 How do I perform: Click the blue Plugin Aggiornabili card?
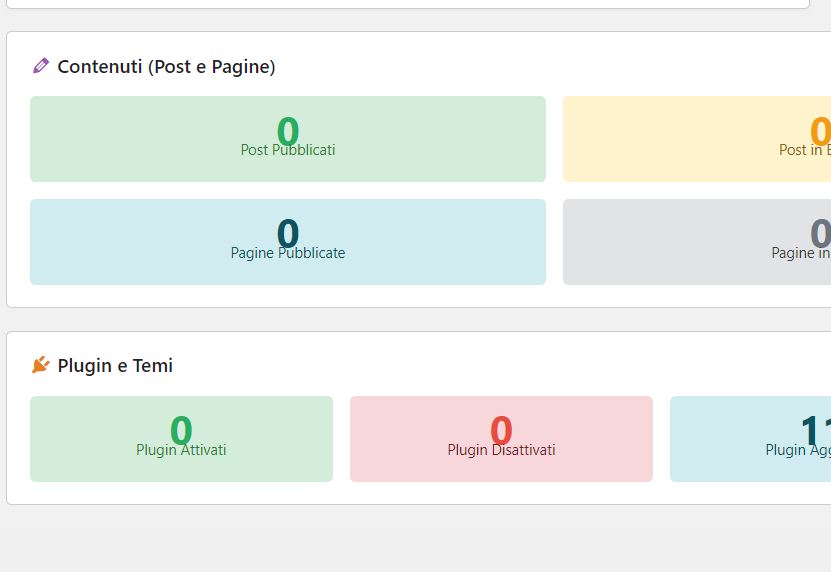[x=750, y=439]
